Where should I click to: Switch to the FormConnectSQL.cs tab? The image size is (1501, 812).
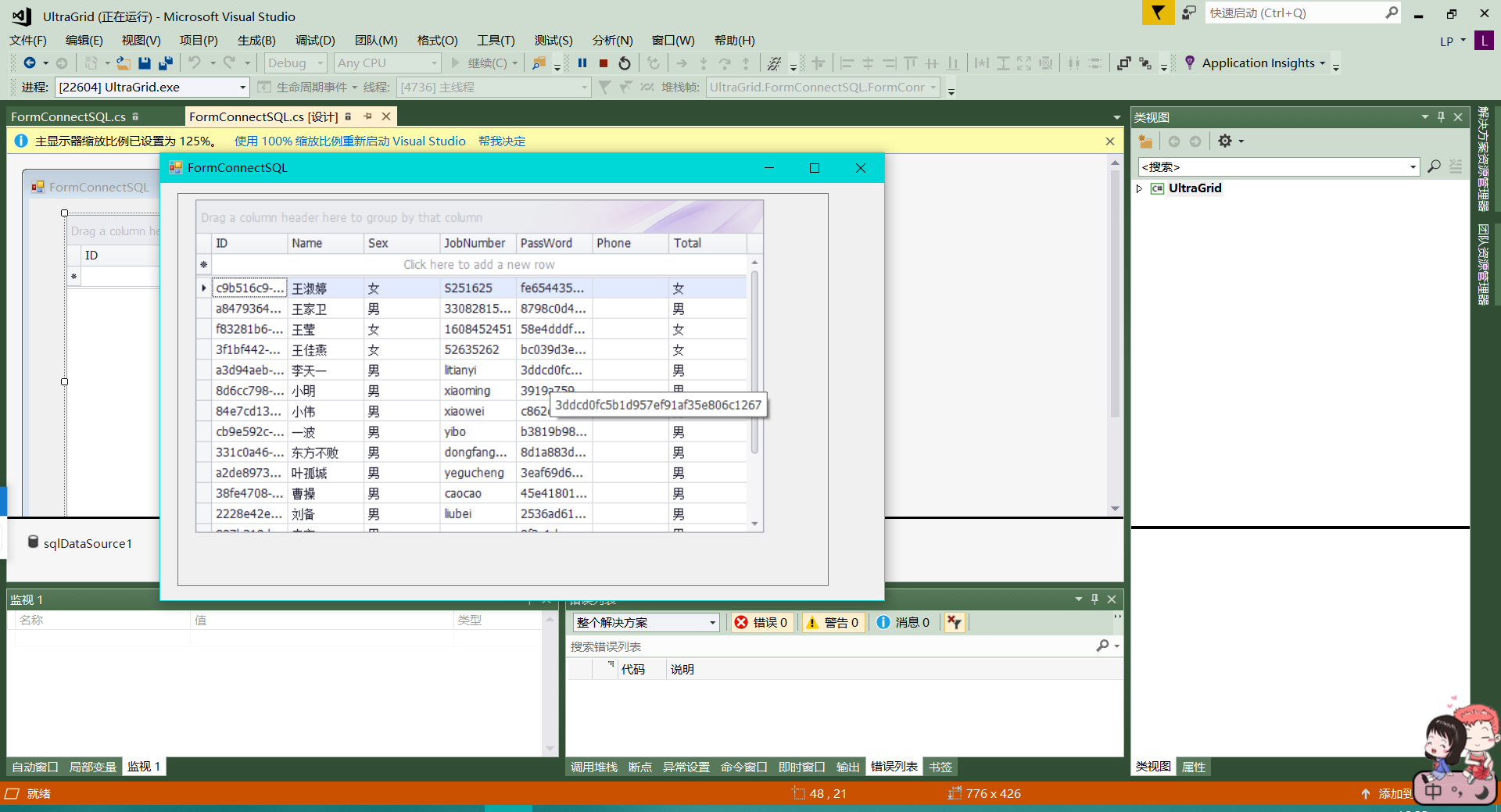[x=68, y=116]
